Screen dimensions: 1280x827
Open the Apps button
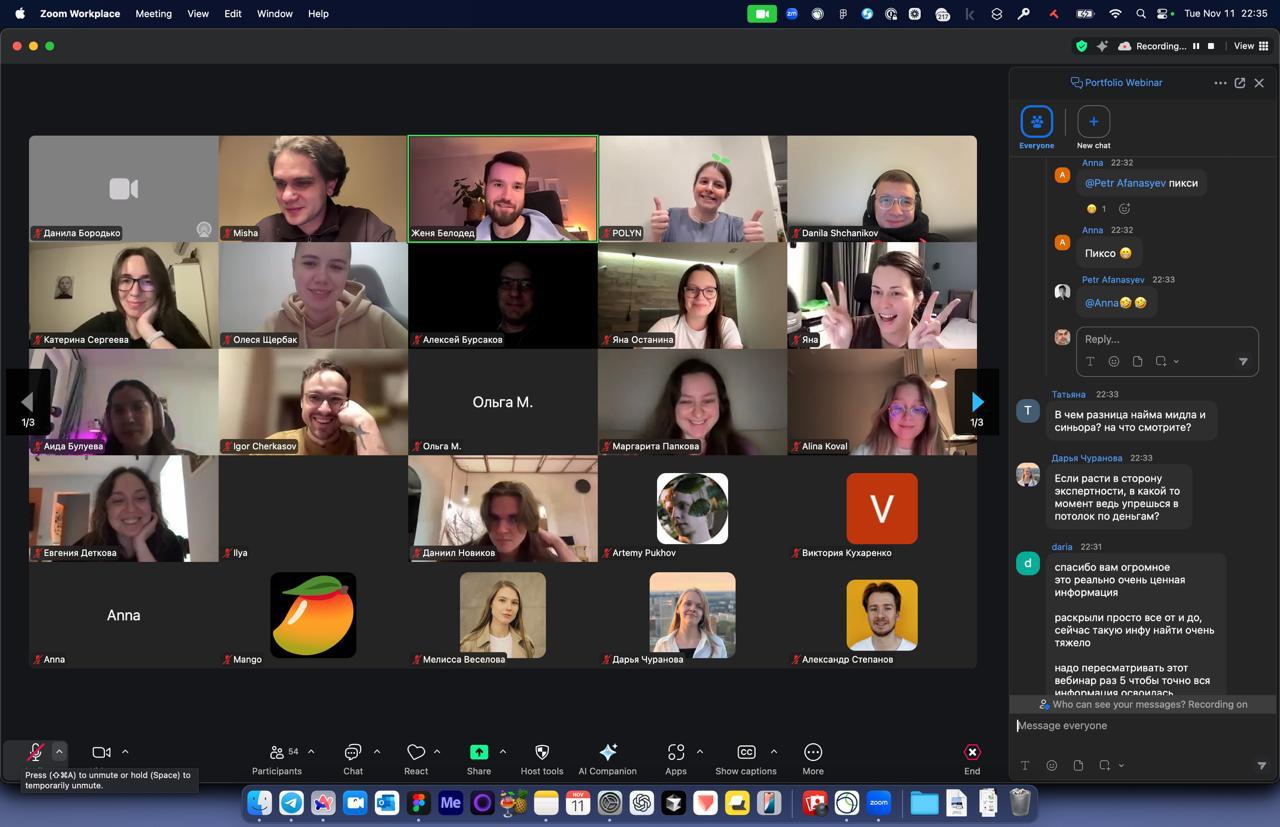click(676, 759)
